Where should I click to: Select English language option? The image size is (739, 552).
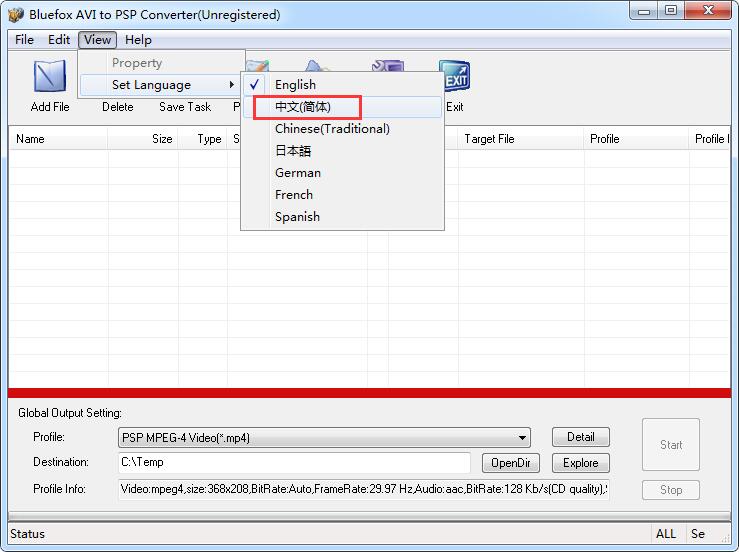click(343, 85)
